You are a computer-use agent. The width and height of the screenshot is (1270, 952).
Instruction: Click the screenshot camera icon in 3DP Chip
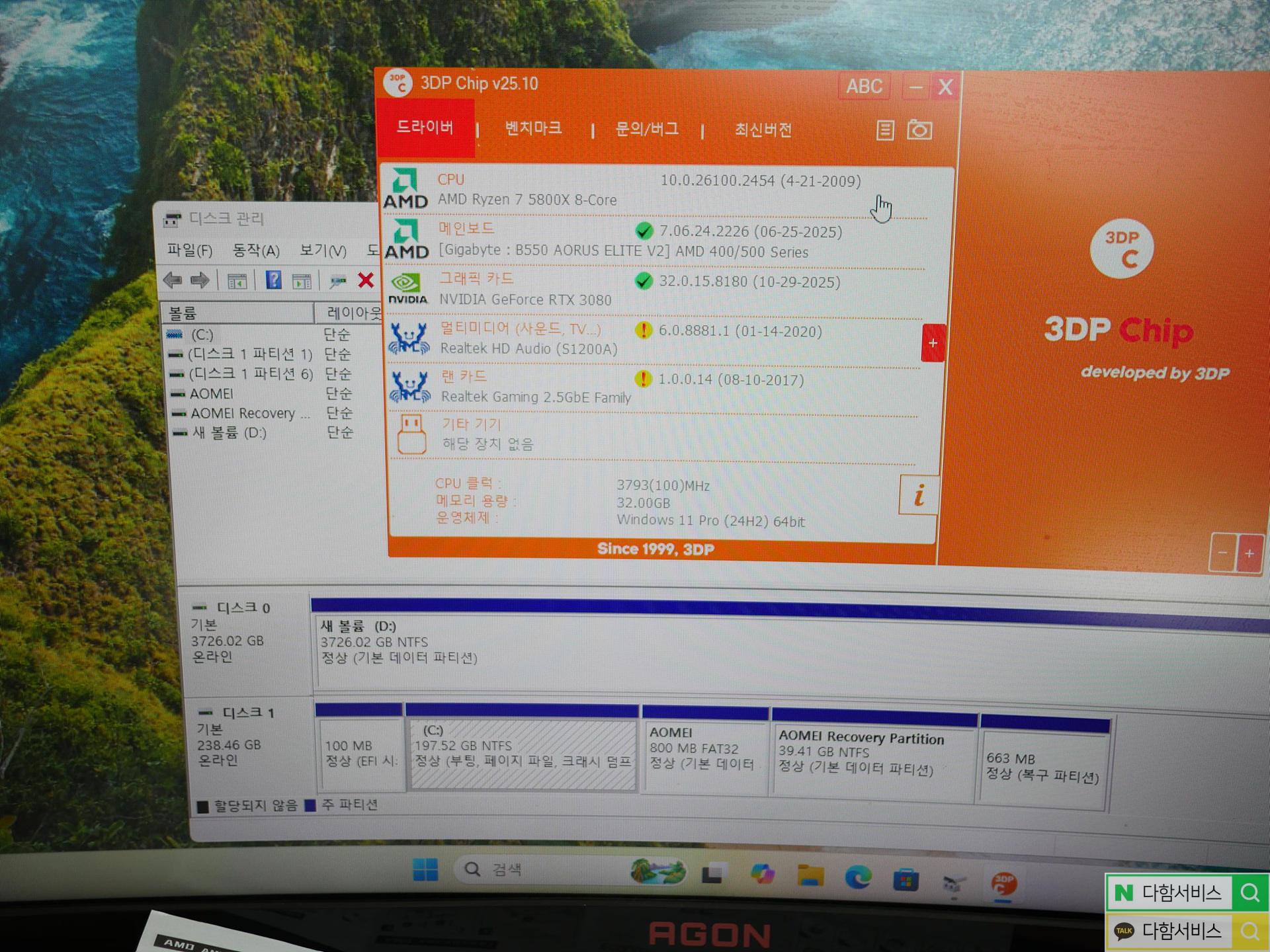[x=919, y=130]
